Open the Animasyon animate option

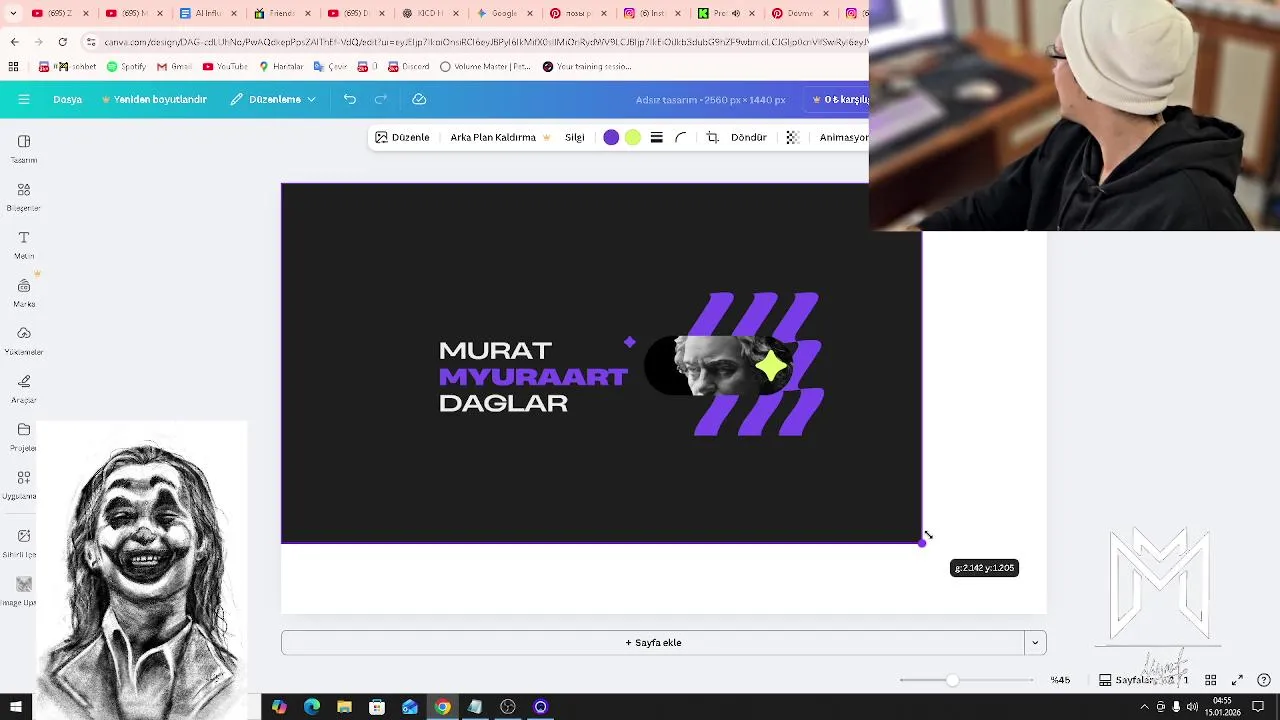tap(843, 137)
